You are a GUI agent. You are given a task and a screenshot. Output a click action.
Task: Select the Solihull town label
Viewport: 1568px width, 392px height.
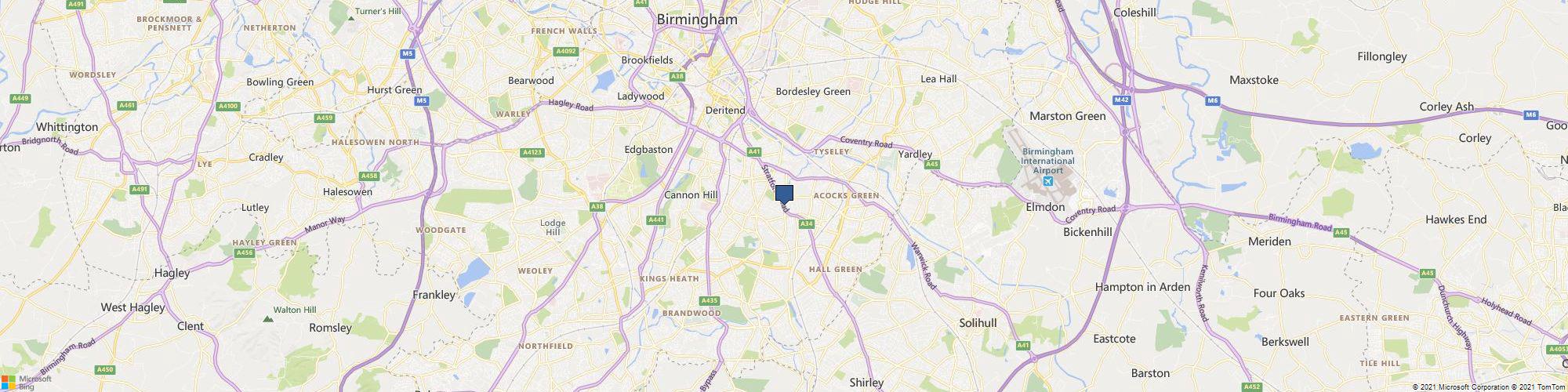tap(978, 323)
